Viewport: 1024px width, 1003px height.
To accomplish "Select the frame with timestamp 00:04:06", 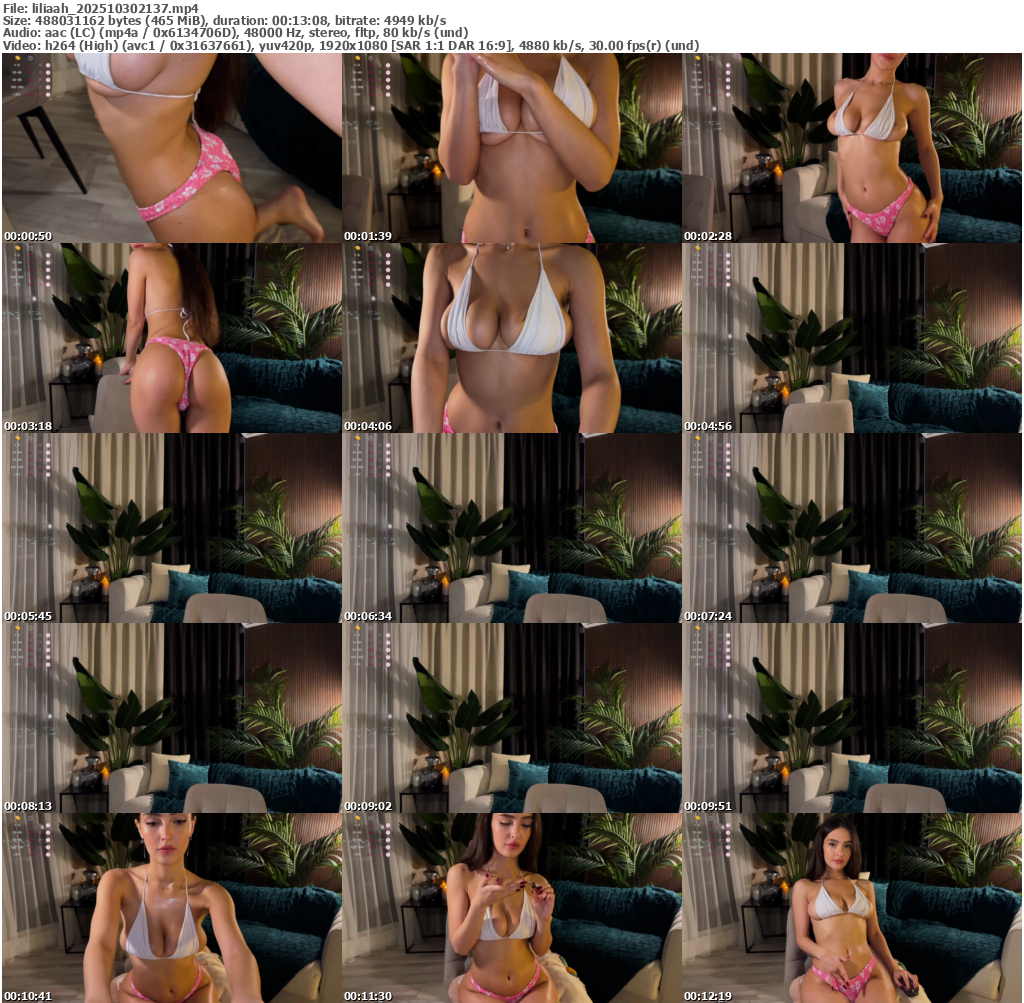I will (x=512, y=338).
